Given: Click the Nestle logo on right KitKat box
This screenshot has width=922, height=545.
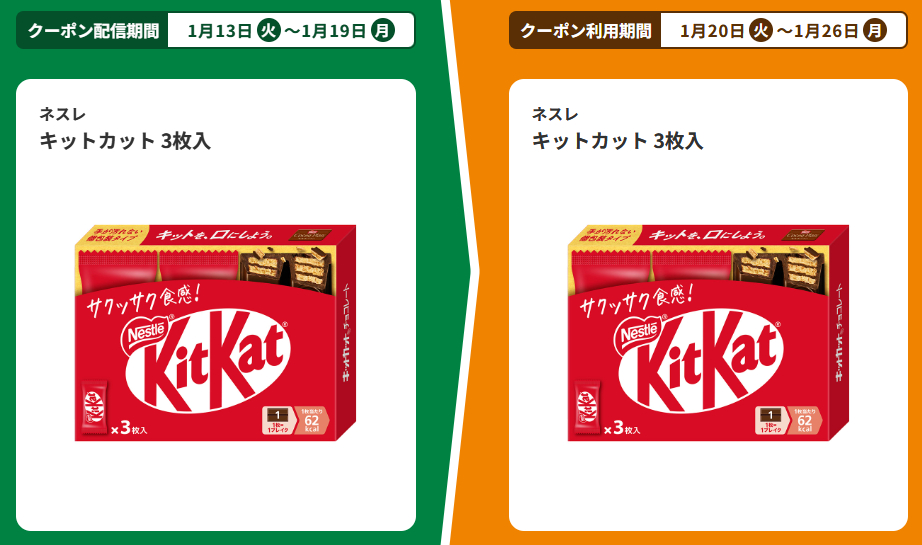Looking at the screenshot, I should pos(640,334).
